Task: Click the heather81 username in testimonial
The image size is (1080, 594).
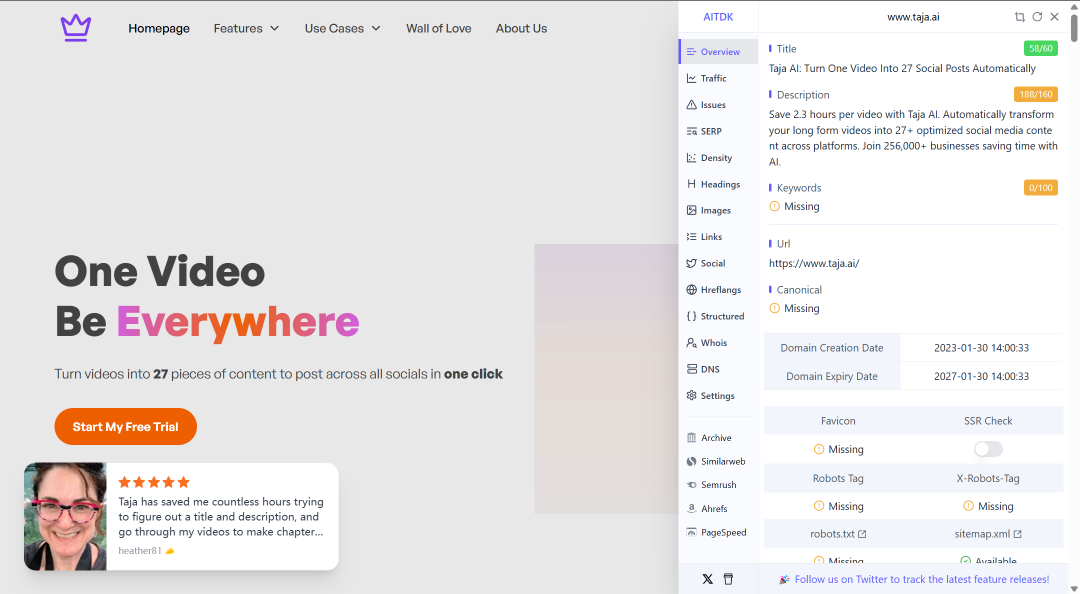Action: (x=140, y=551)
